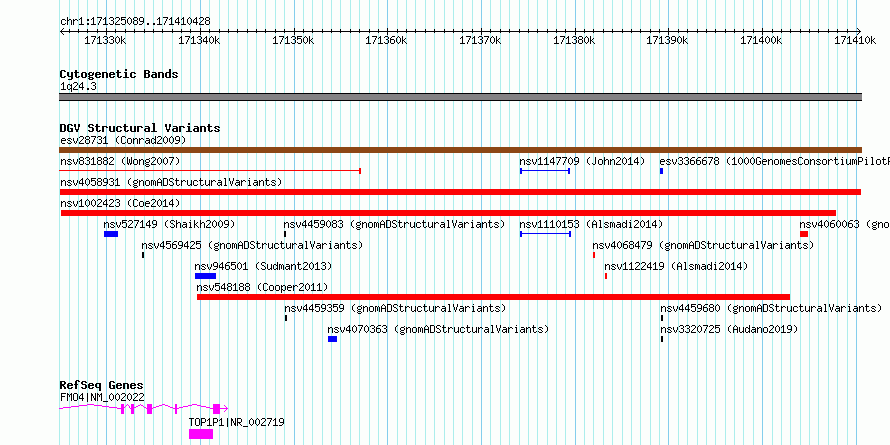Click the esv28731 (Conrad2009) label
The image size is (890, 445).
123,140
